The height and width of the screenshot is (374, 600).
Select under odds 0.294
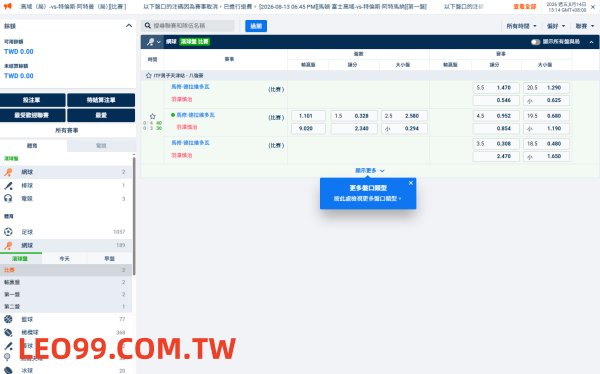point(404,129)
